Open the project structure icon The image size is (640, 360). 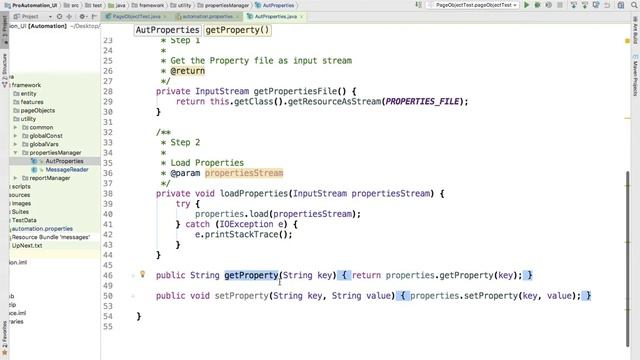pyautogui.click(x=621, y=5)
